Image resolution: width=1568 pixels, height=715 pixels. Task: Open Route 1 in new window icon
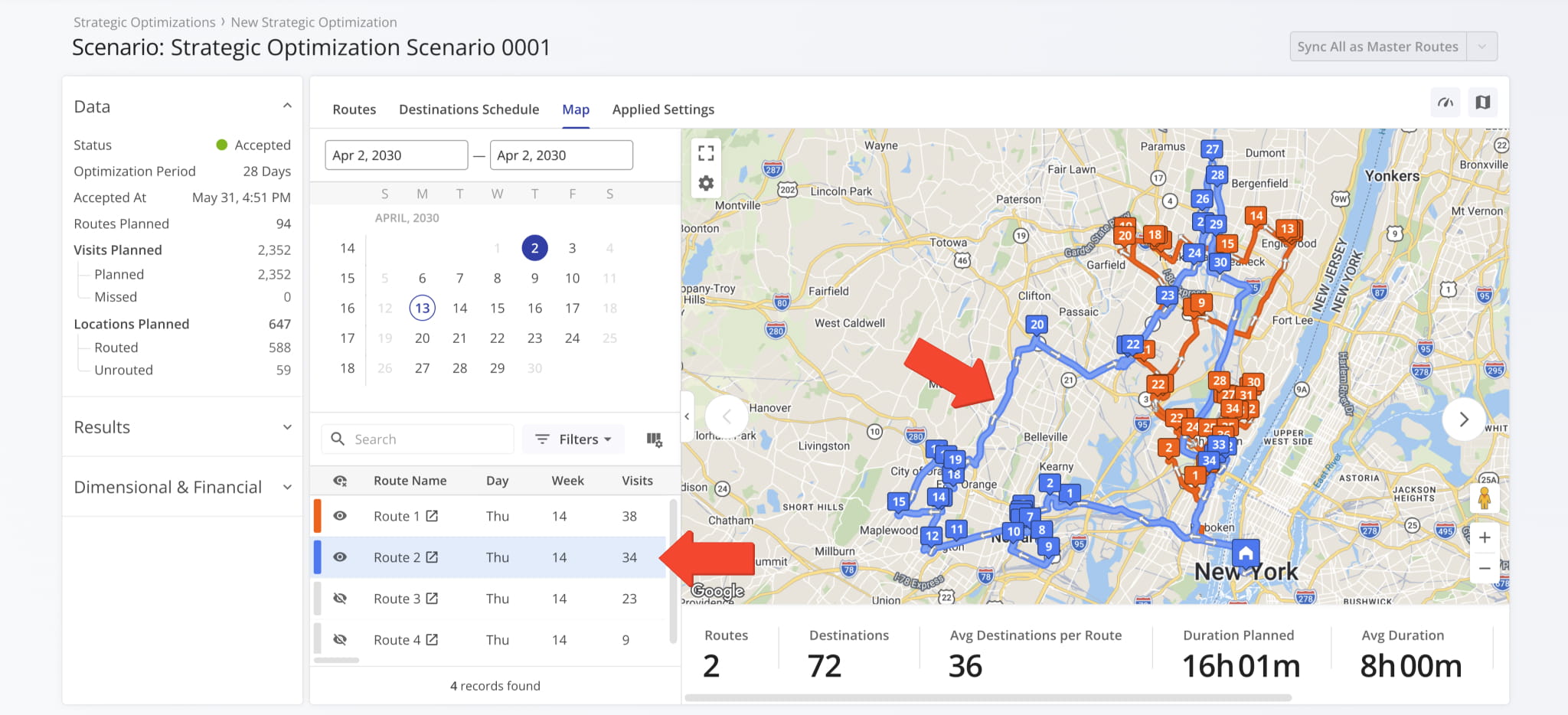pyautogui.click(x=432, y=516)
